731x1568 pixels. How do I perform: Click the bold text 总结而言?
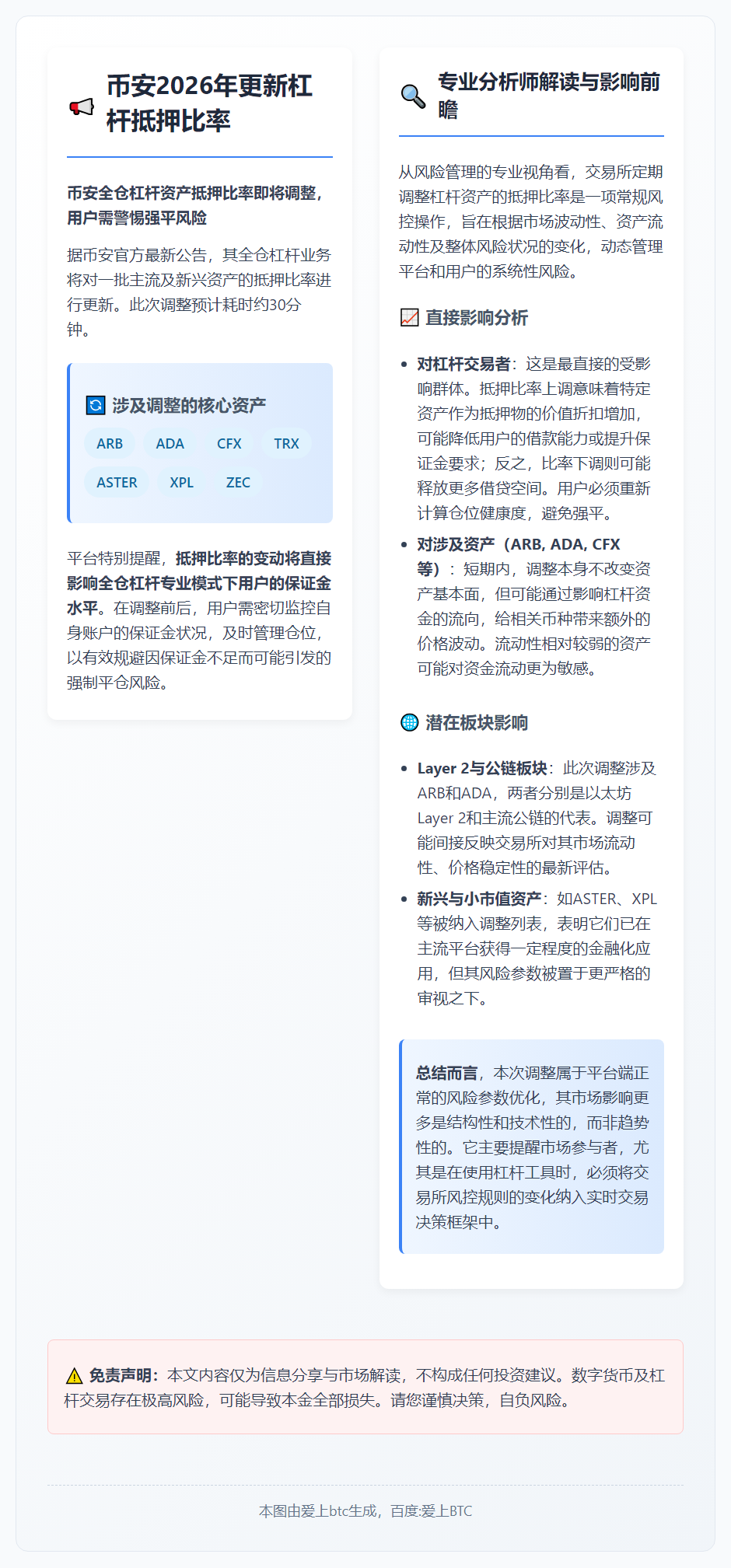pyautogui.click(x=446, y=1073)
